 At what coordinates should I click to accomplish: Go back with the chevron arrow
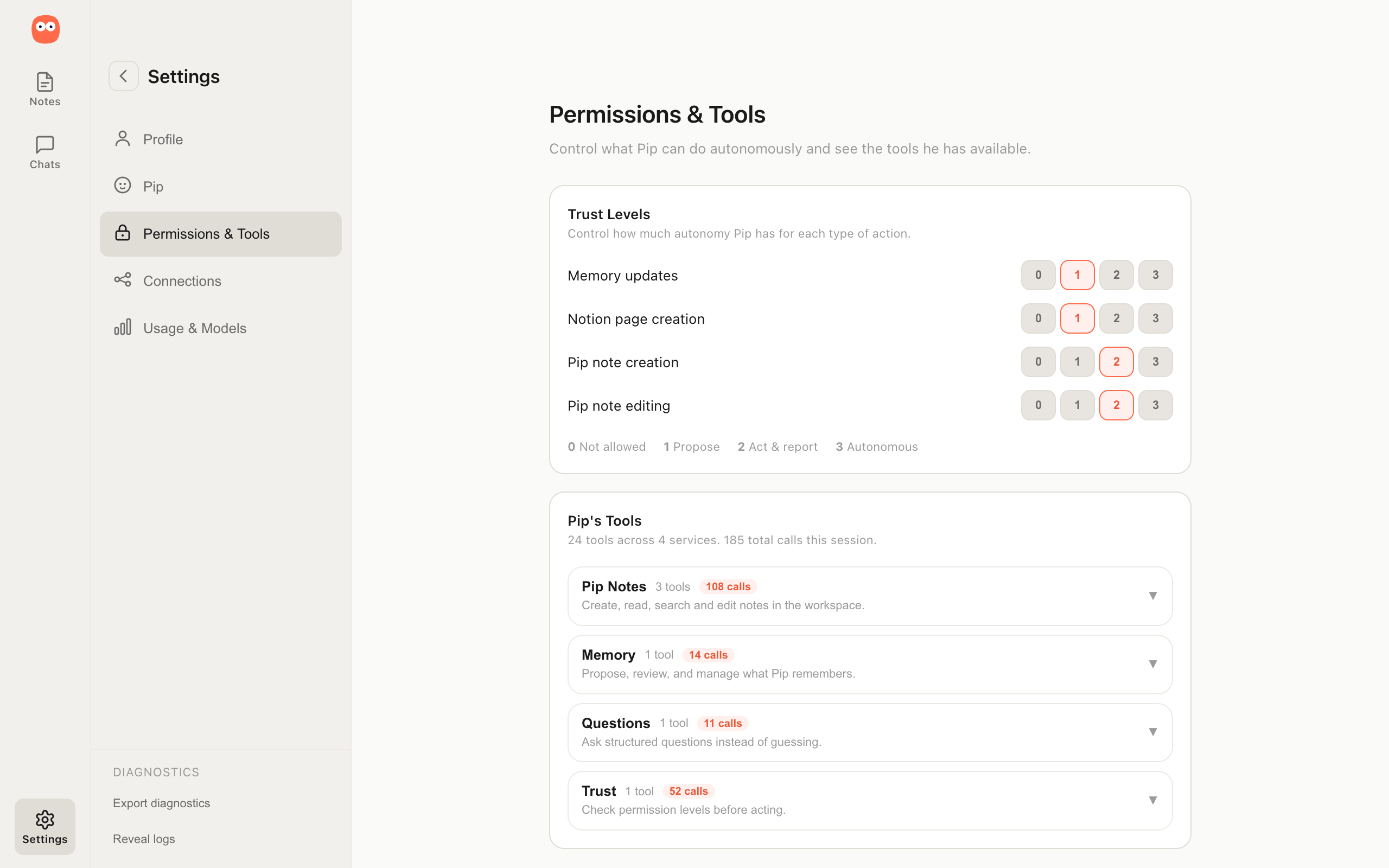coord(123,76)
